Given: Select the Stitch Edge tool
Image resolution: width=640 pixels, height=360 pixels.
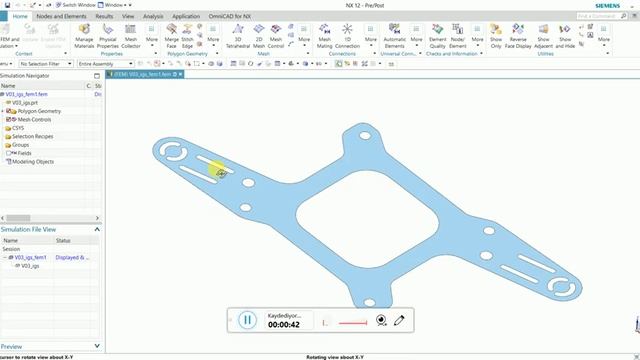Looking at the screenshot, I should pyautogui.click(x=187, y=36).
